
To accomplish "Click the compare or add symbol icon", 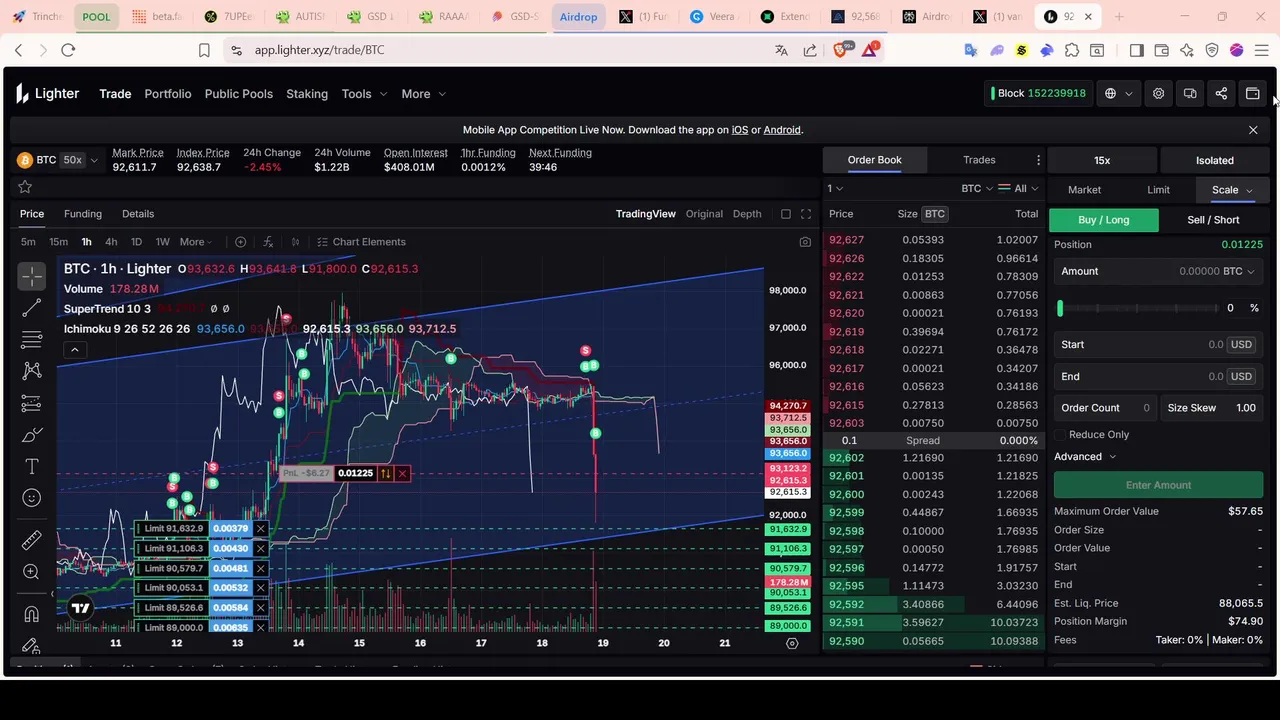I will [240, 242].
